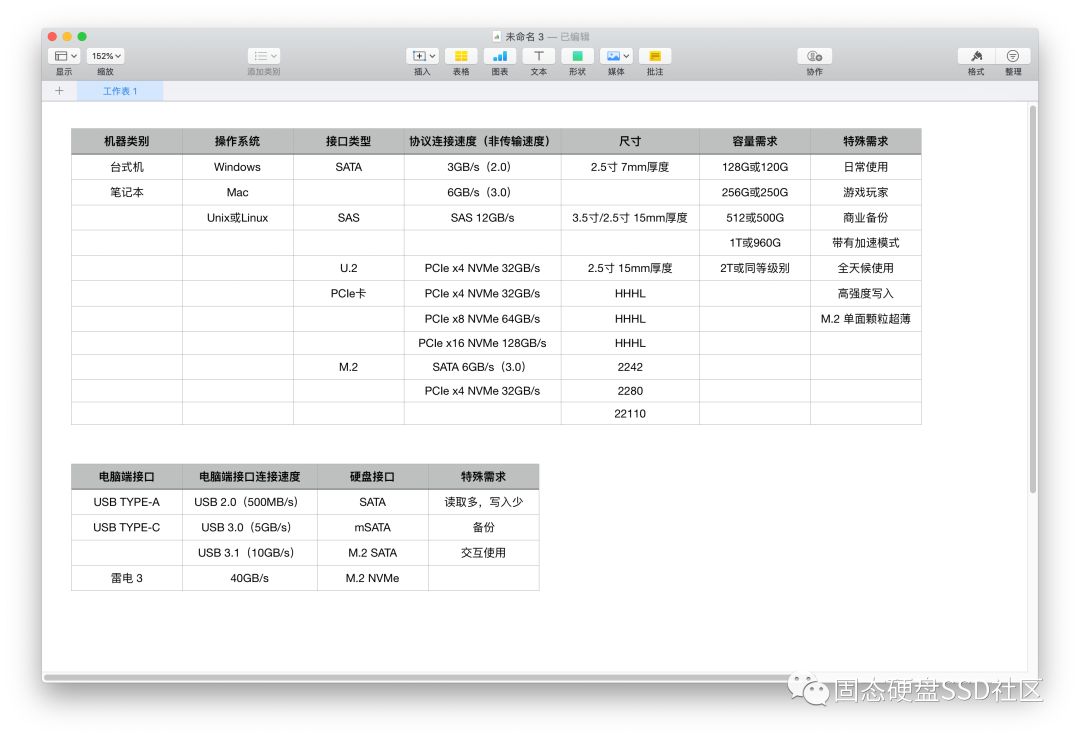Select the 读取多，写入少 cell
1080x738 pixels.
484,502
